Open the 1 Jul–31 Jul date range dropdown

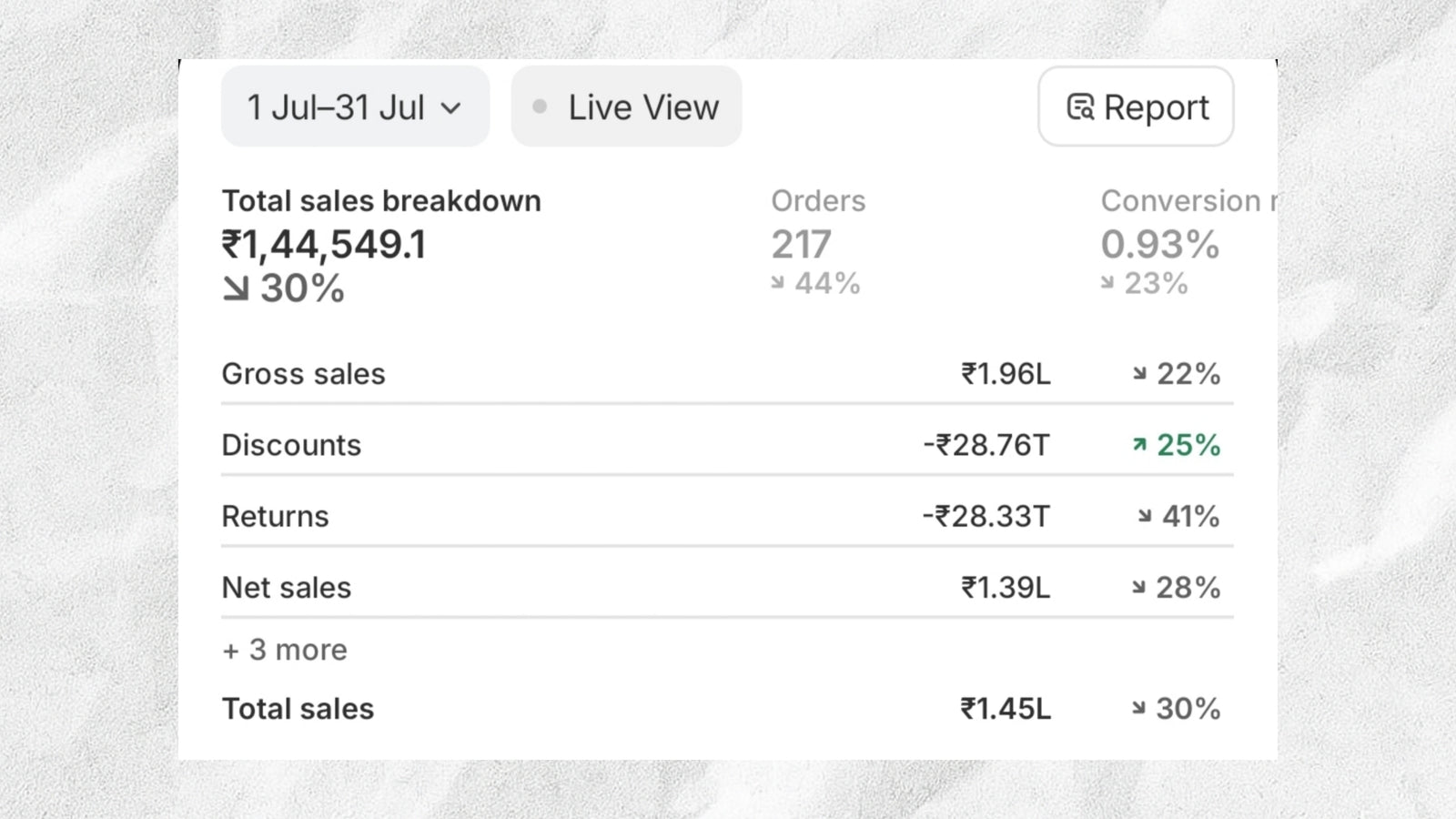click(354, 106)
